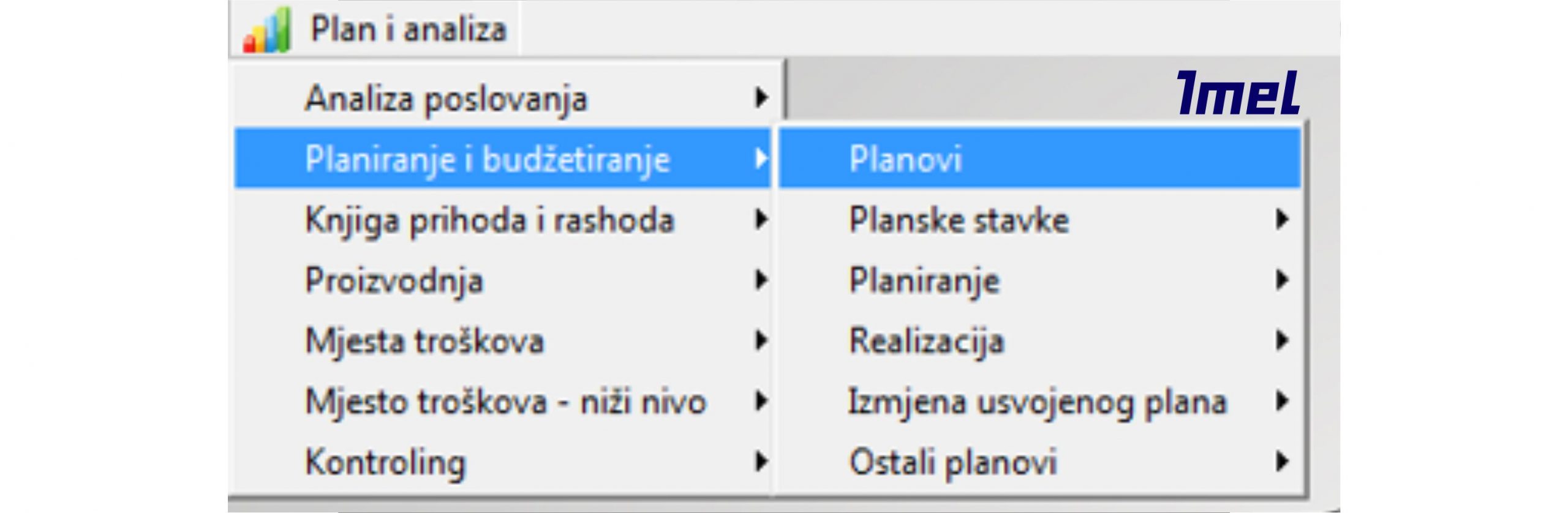
Task: Click Planovi in the submenu
Action: 905,159
